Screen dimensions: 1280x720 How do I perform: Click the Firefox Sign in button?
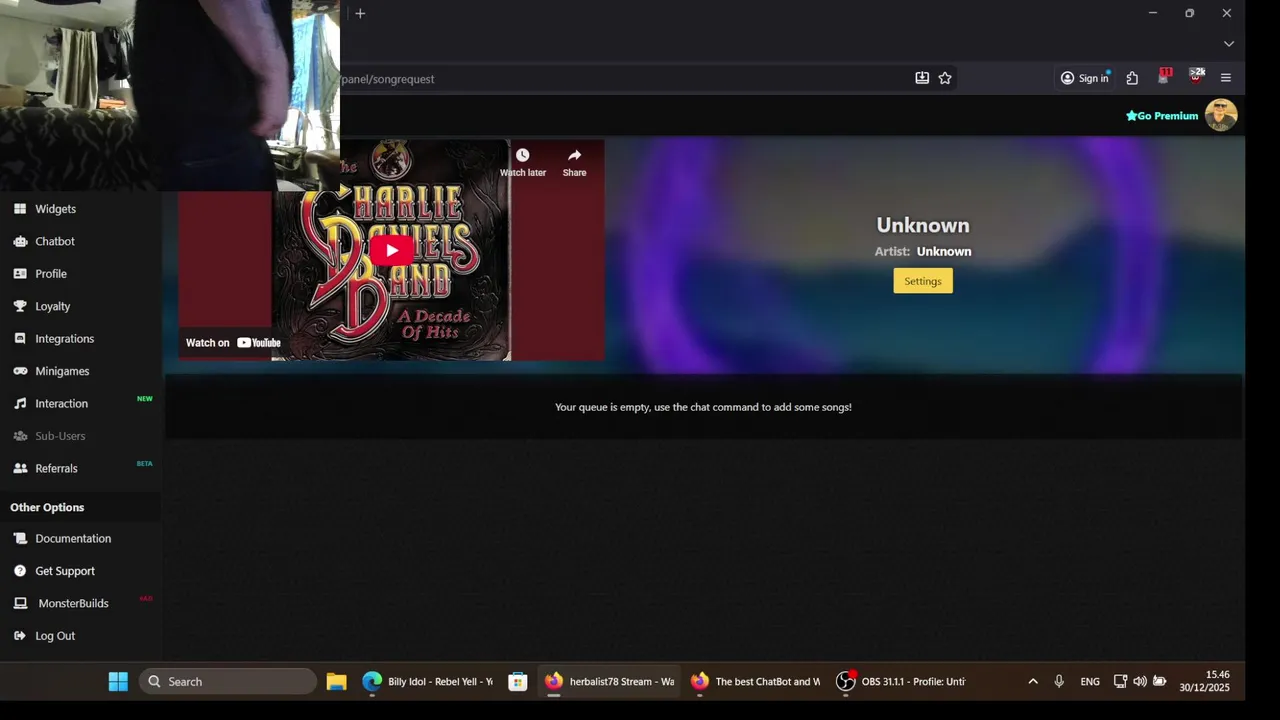point(1084,78)
